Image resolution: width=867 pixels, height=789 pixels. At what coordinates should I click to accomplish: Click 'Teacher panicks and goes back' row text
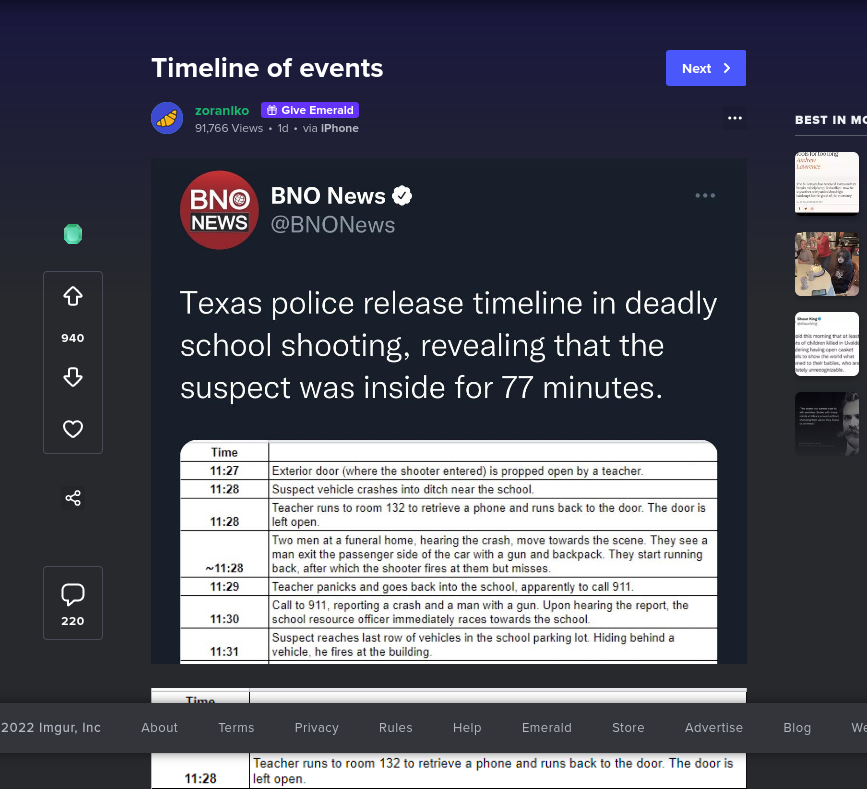(453, 587)
